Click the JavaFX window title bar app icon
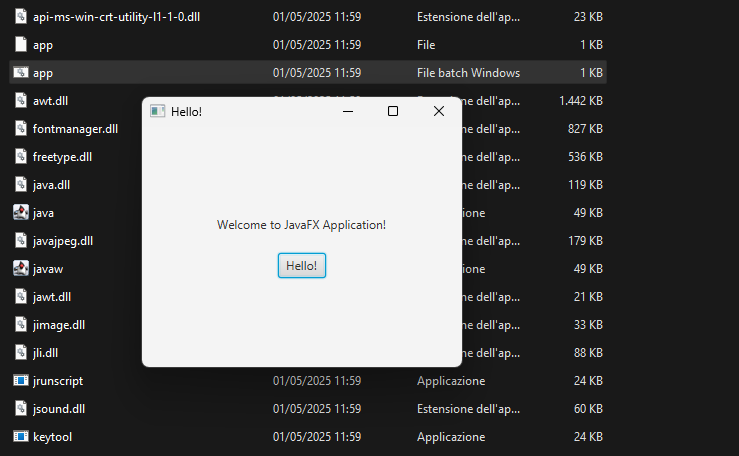The image size is (739, 456). pos(157,111)
